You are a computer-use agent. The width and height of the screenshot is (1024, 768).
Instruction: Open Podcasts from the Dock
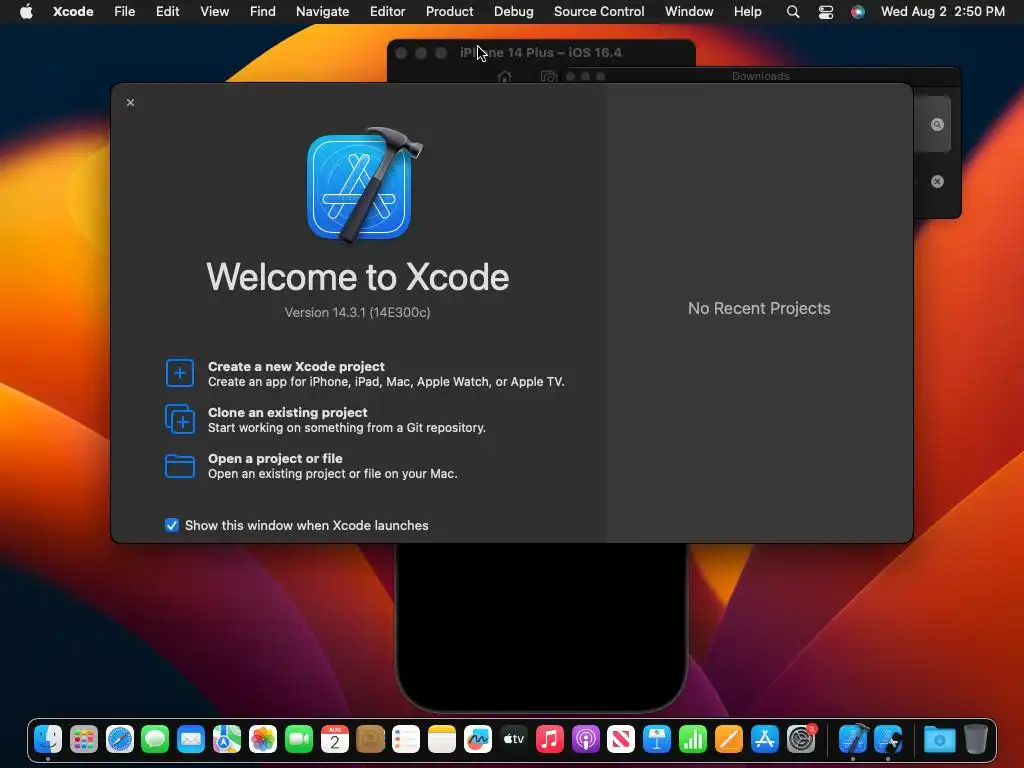pos(585,739)
